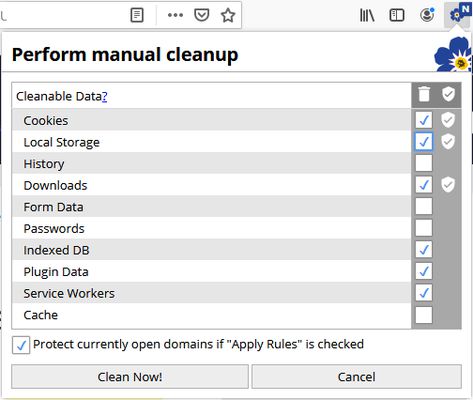
Task: Enable the History cleanup checkbox
Action: click(424, 163)
